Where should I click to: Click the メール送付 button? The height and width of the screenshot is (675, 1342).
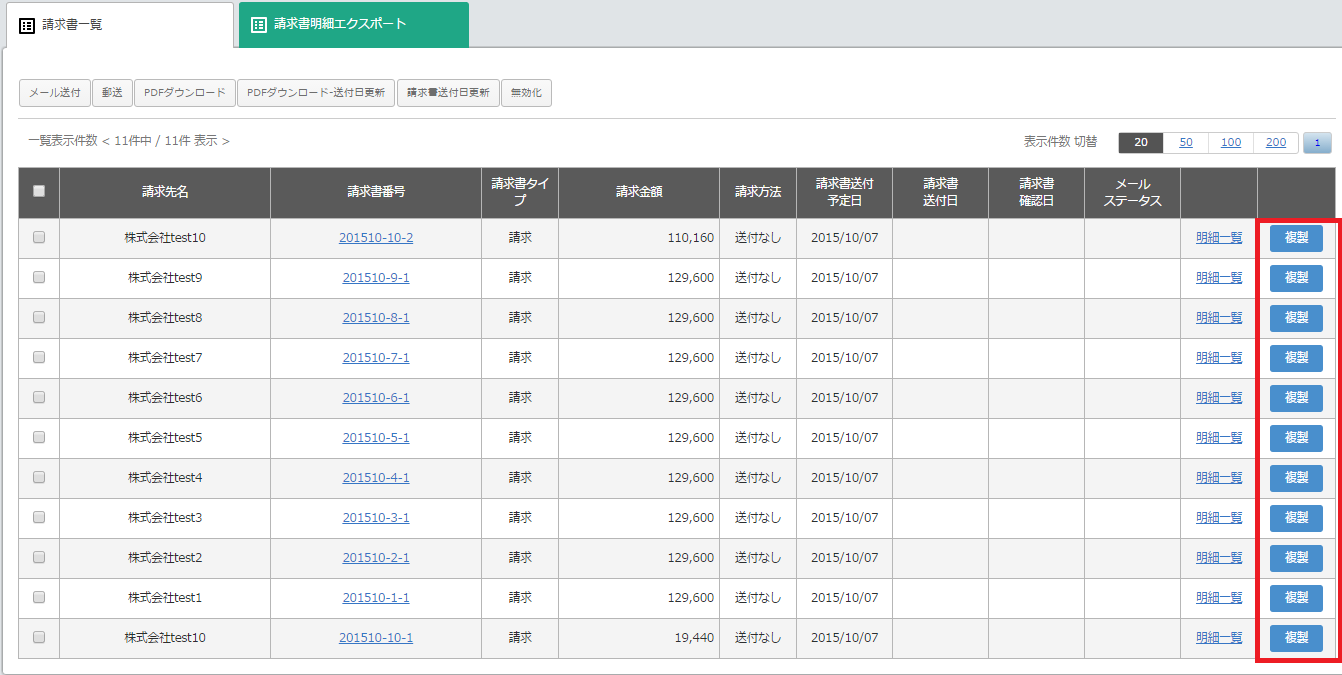coord(55,93)
